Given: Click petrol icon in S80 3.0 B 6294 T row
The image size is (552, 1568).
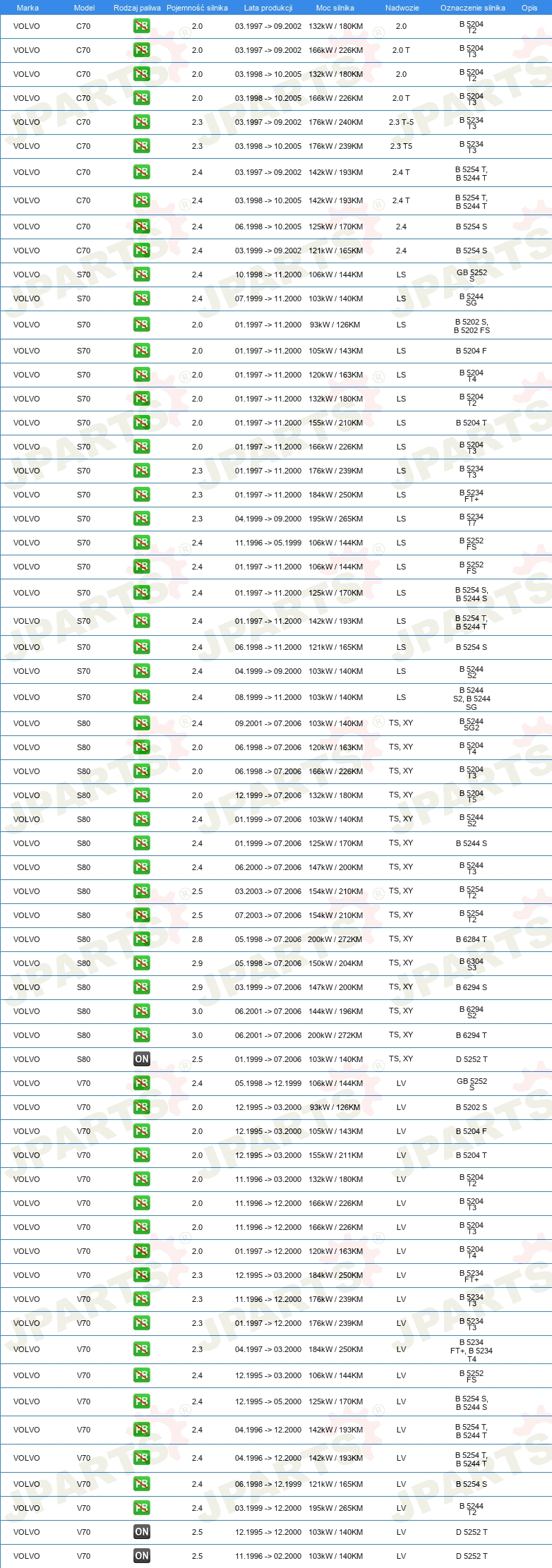Looking at the screenshot, I should tap(141, 1035).
